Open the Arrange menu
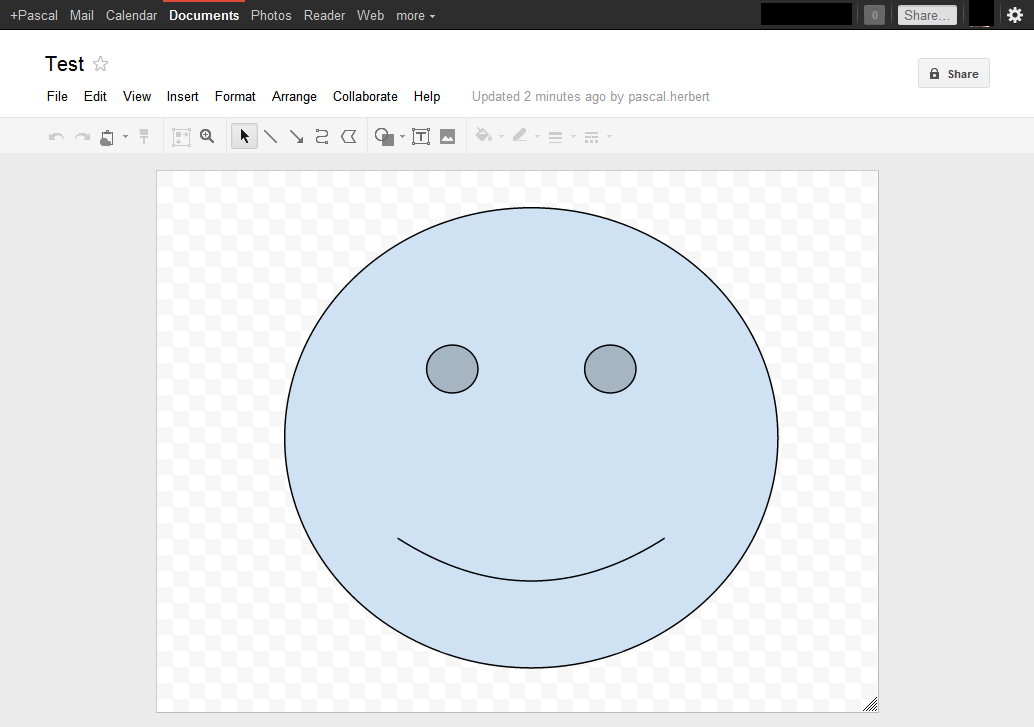The image size is (1034, 727). (x=294, y=96)
